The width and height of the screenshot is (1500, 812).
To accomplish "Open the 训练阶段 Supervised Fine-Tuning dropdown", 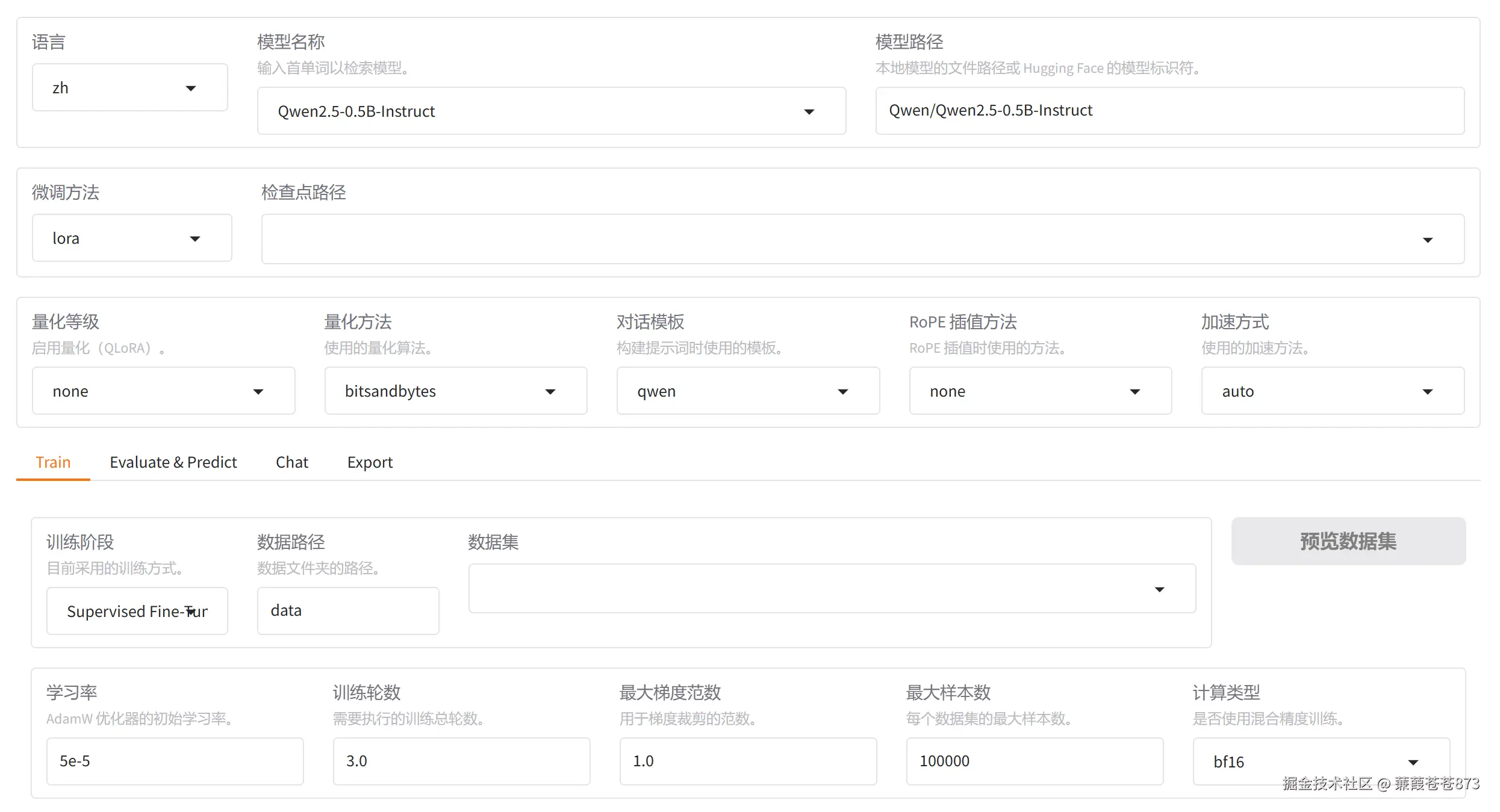I will [137, 612].
